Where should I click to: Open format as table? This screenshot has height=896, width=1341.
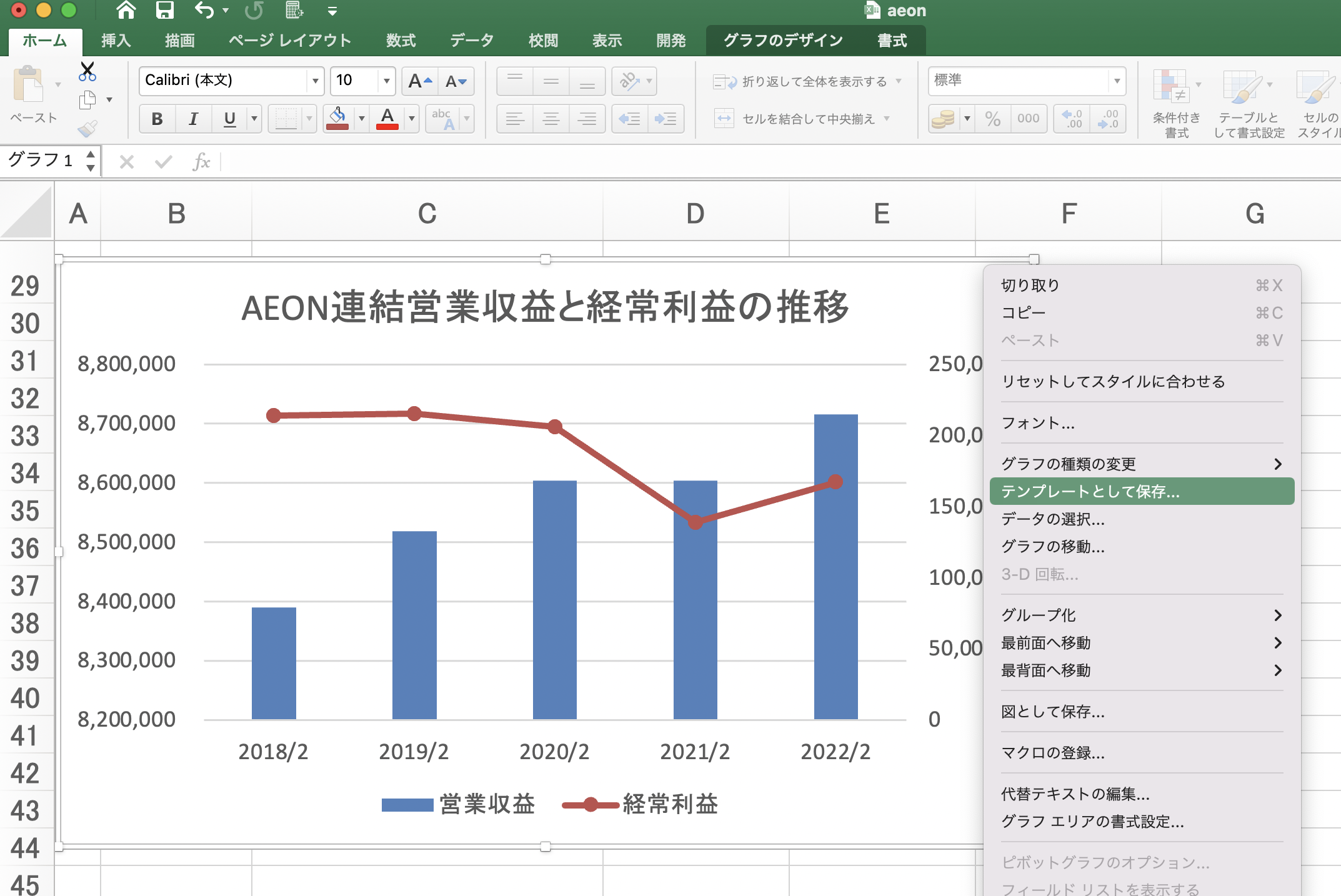coord(1249,103)
